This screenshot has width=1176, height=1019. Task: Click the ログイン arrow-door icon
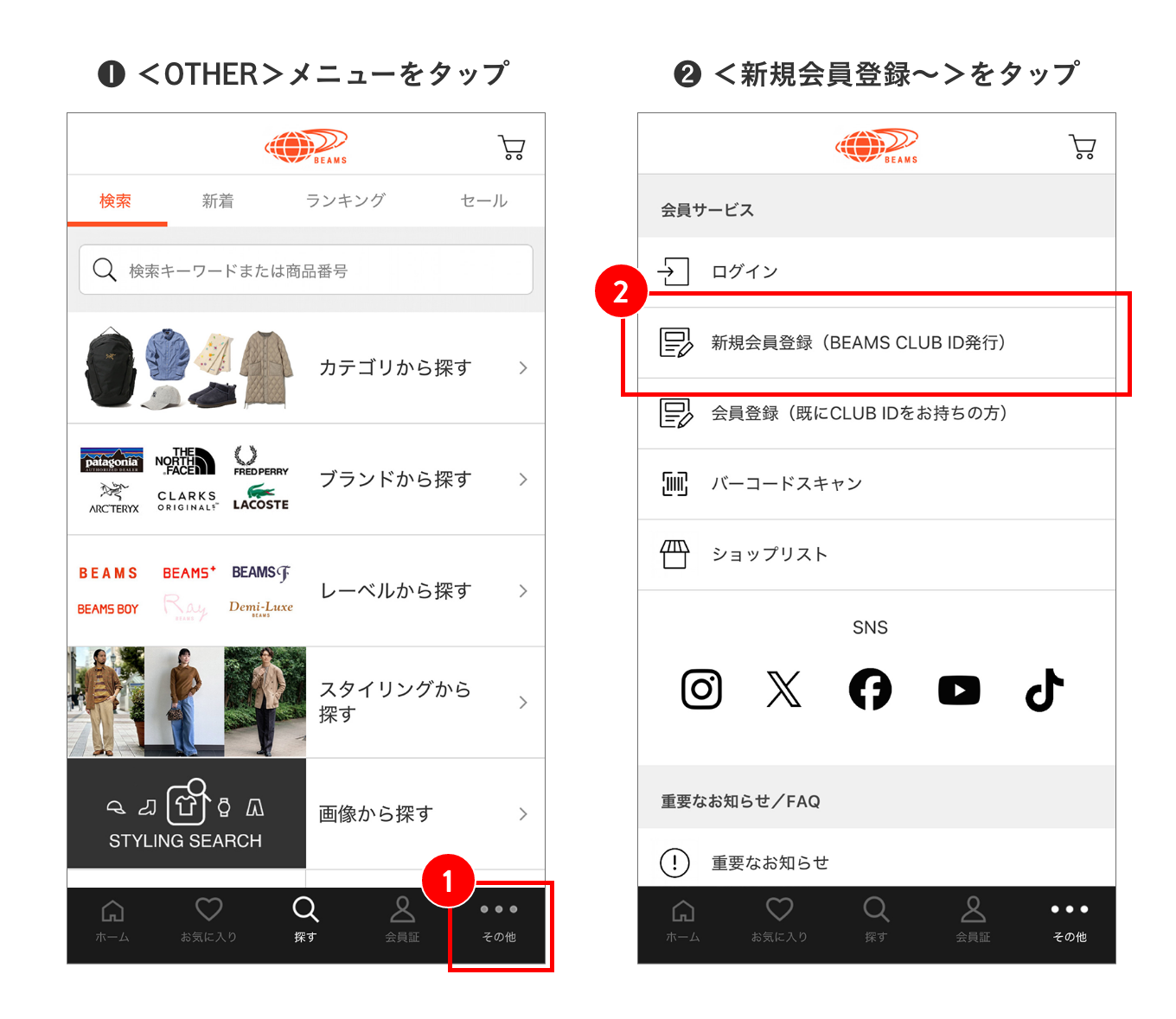point(674,271)
